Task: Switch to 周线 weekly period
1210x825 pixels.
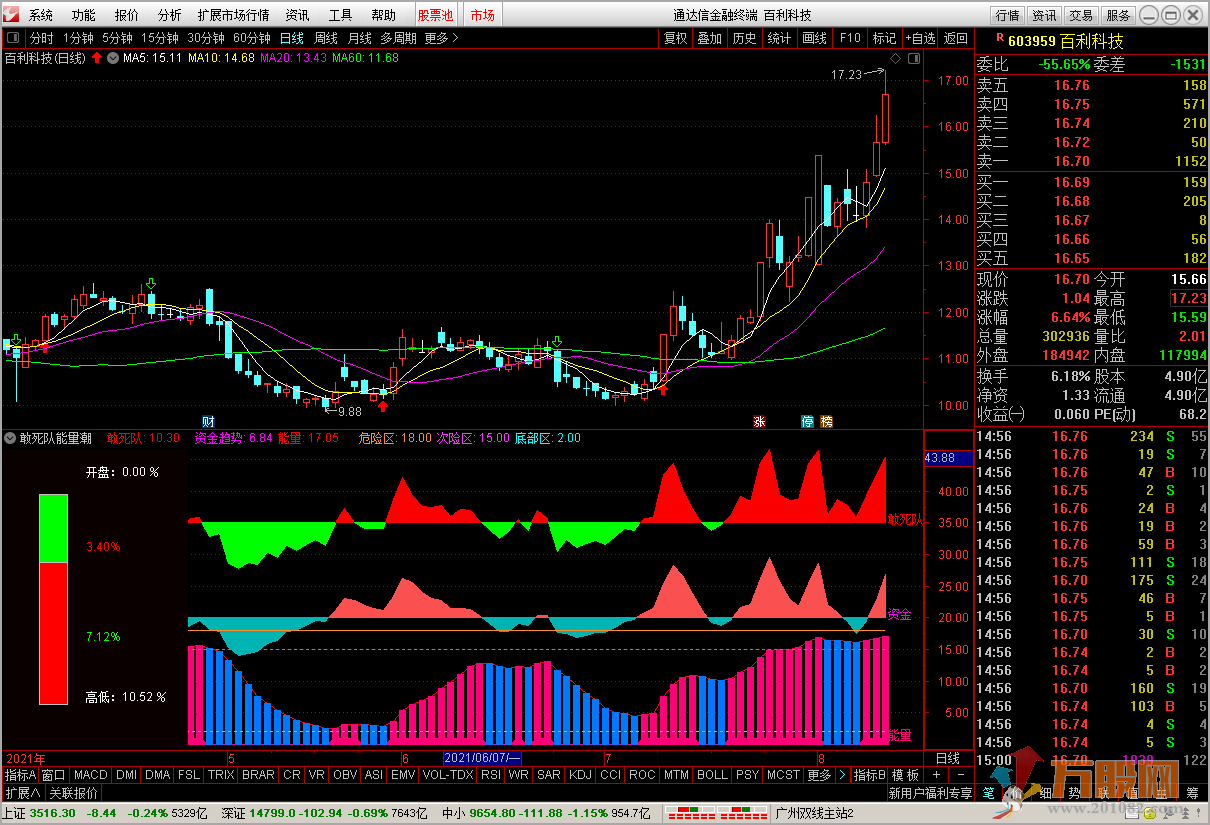Action: point(326,38)
